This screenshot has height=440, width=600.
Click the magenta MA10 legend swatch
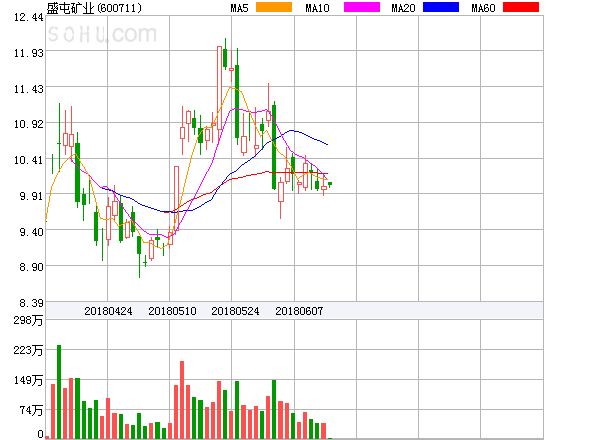coord(362,7)
